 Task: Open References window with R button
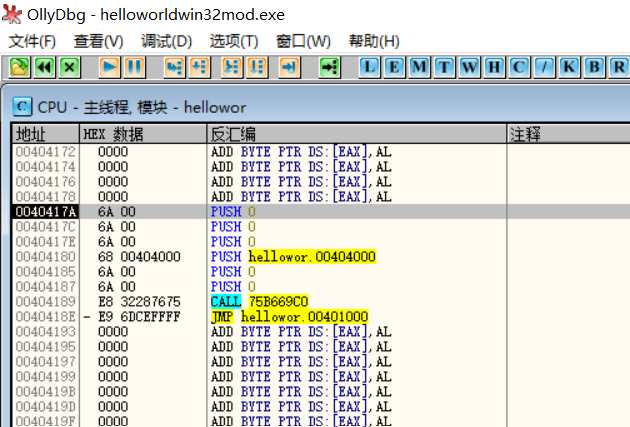click(619, 67)
